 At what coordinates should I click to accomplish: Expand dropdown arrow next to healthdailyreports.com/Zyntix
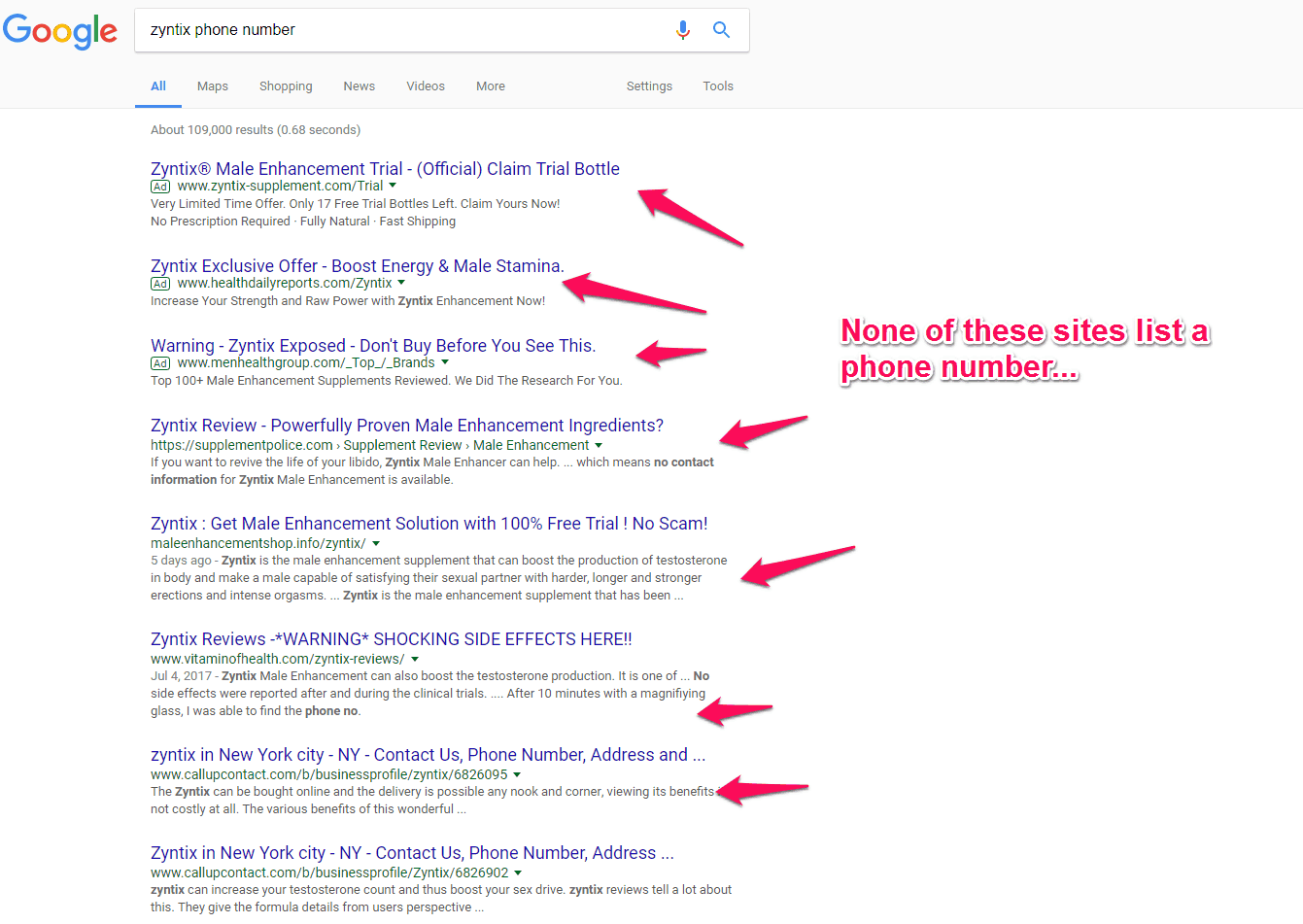[x=401, y=283]
